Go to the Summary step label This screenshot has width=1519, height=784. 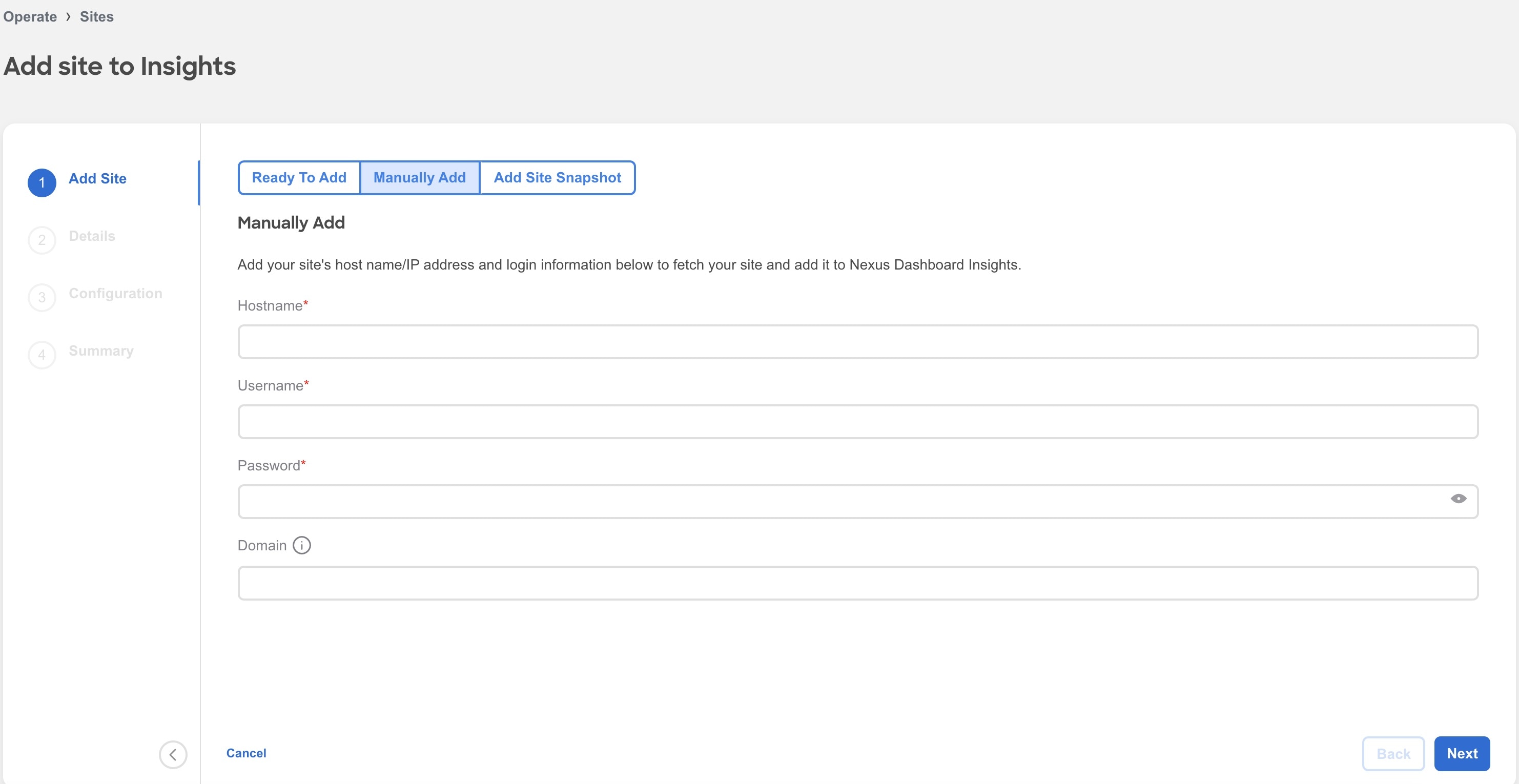(101, 350)
